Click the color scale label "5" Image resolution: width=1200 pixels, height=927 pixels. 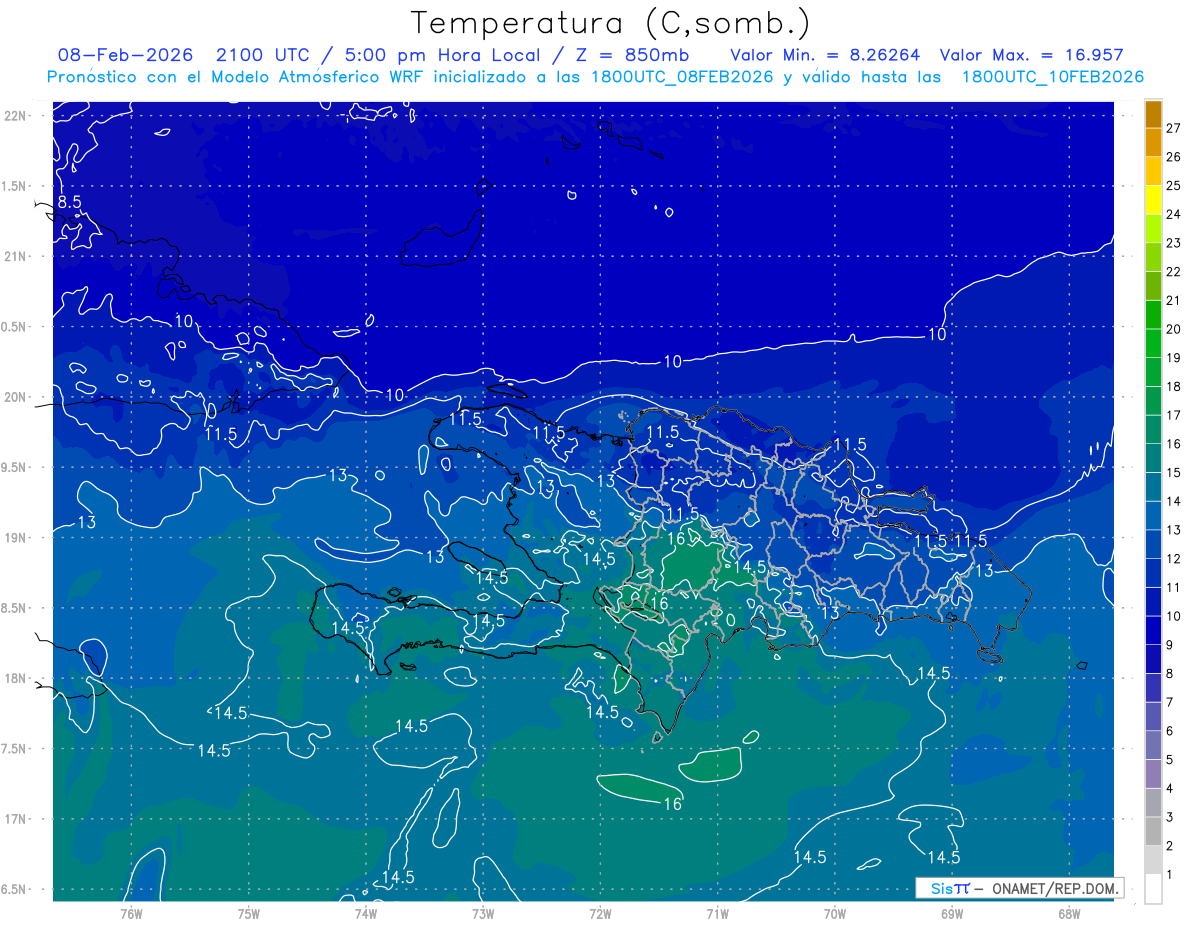(x=1170, y=760)
